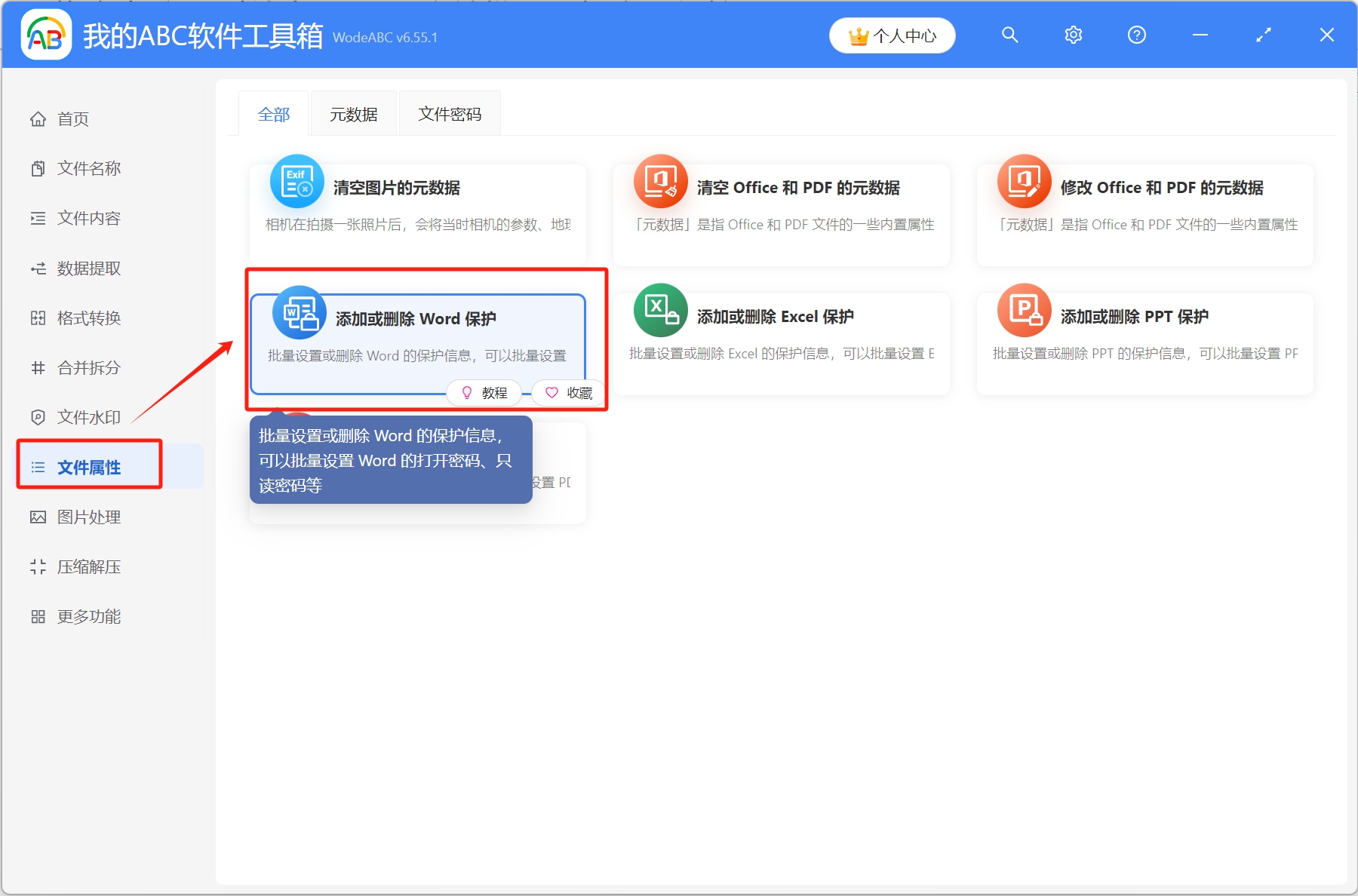Switch to the 元数据 tab
Screen dimensions: 1358x896
tap(353, 113)
